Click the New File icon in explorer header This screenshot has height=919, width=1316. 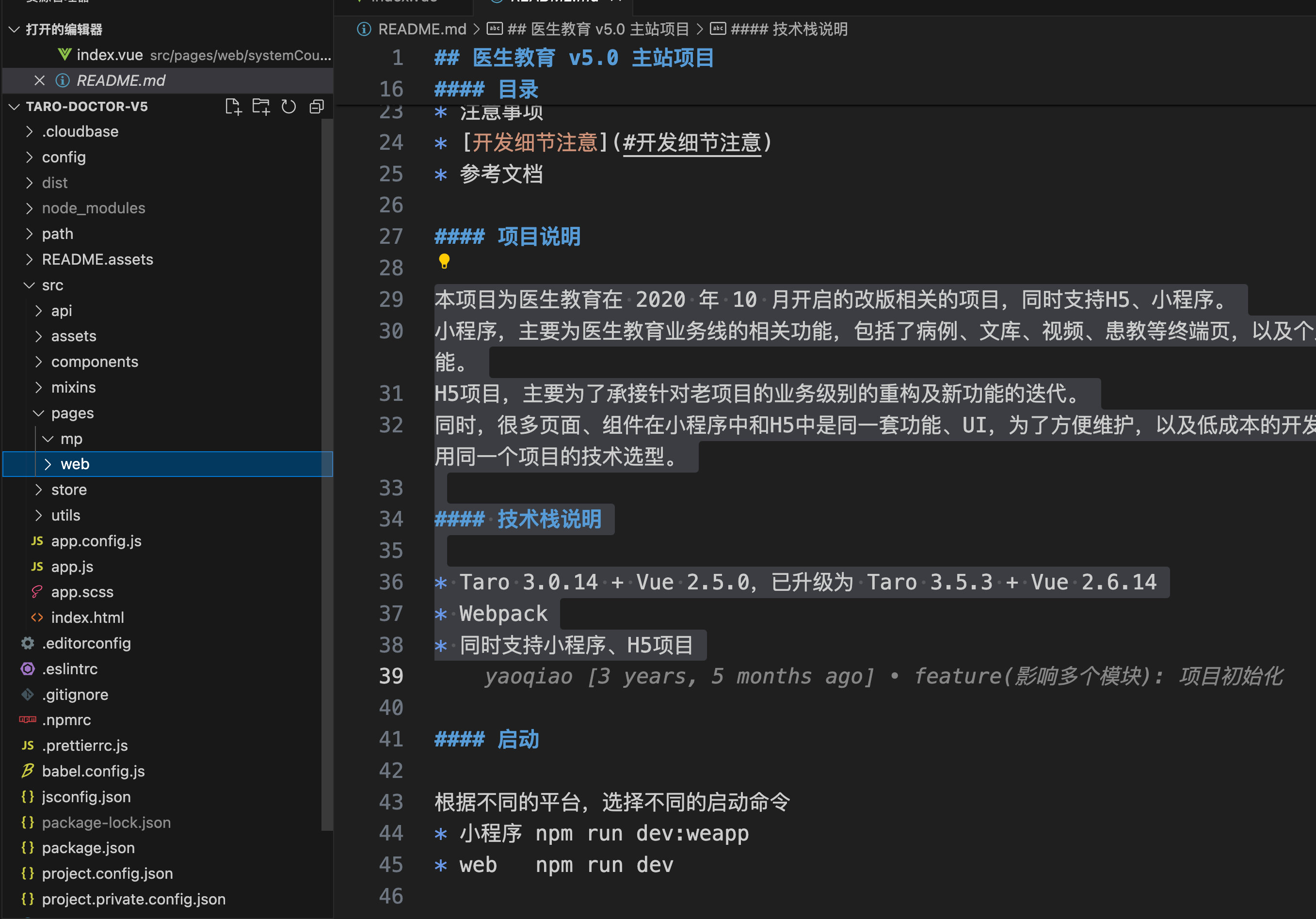click(x=233, y=107)
